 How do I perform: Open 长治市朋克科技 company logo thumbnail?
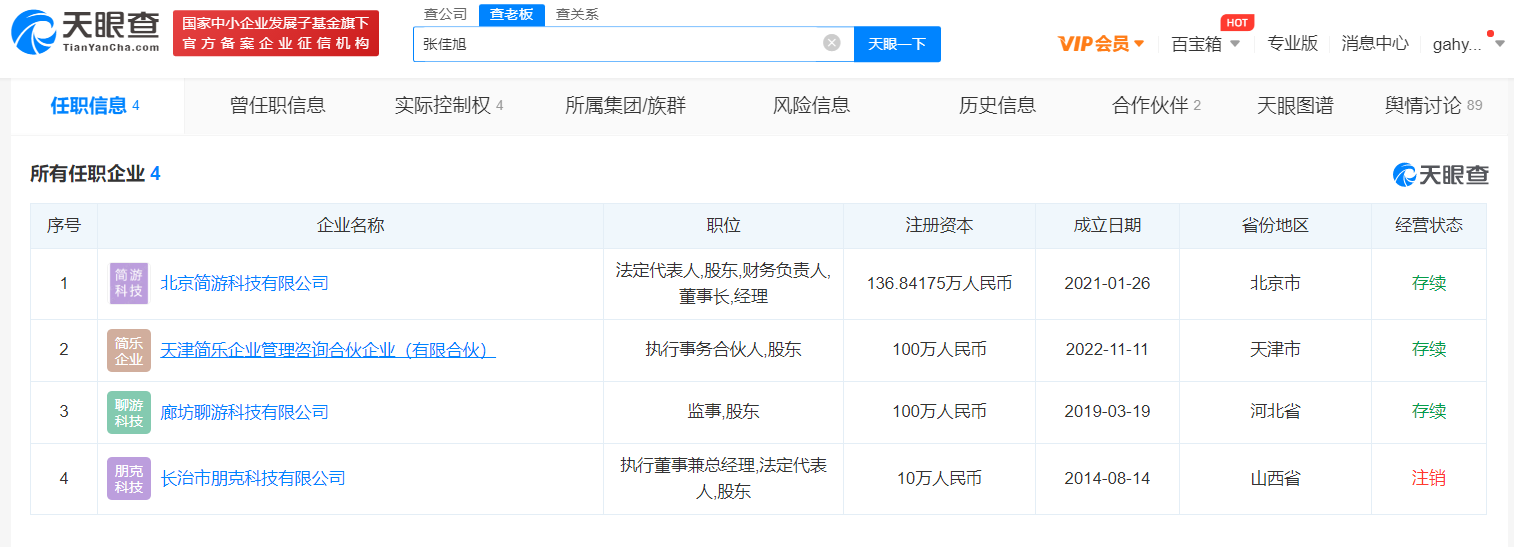pos(129,478)
